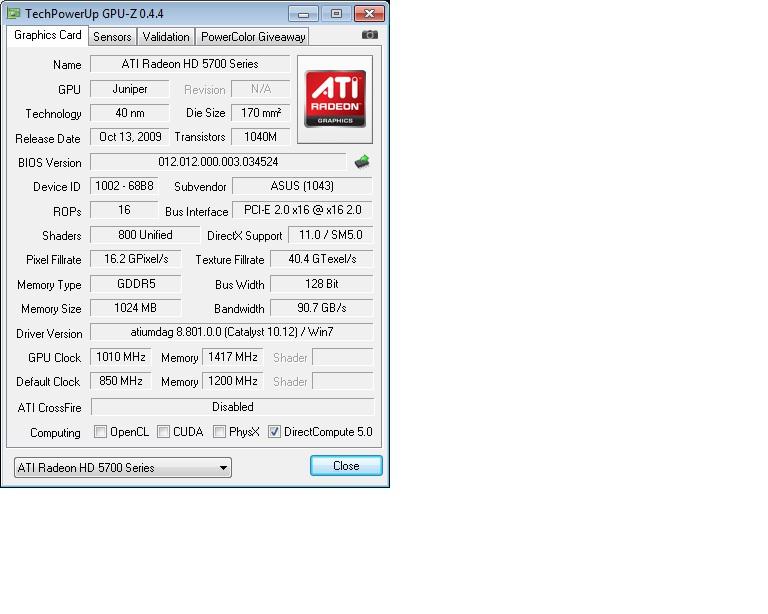Image resolution: width=768 pixels, height=614 pixels.
Task: Click the GPU Clock field 1010 MHz
Action: [121, 356]
